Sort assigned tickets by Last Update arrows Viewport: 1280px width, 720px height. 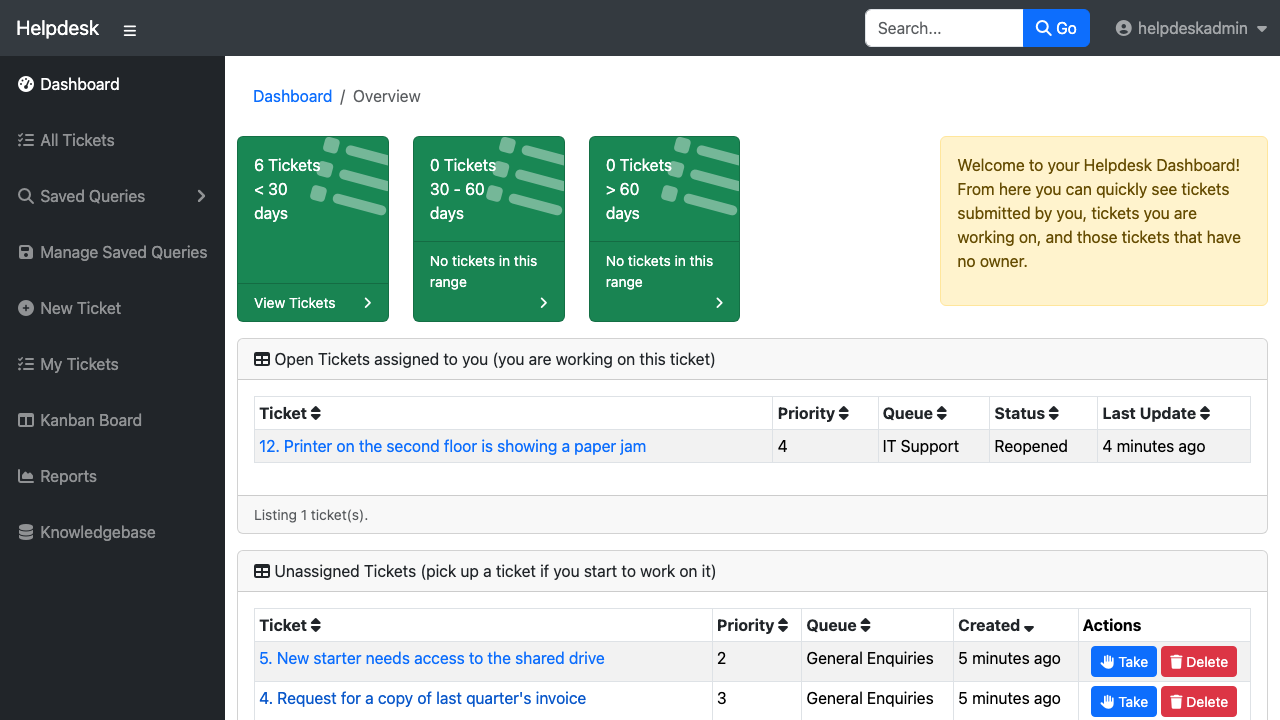[1206, 413]
